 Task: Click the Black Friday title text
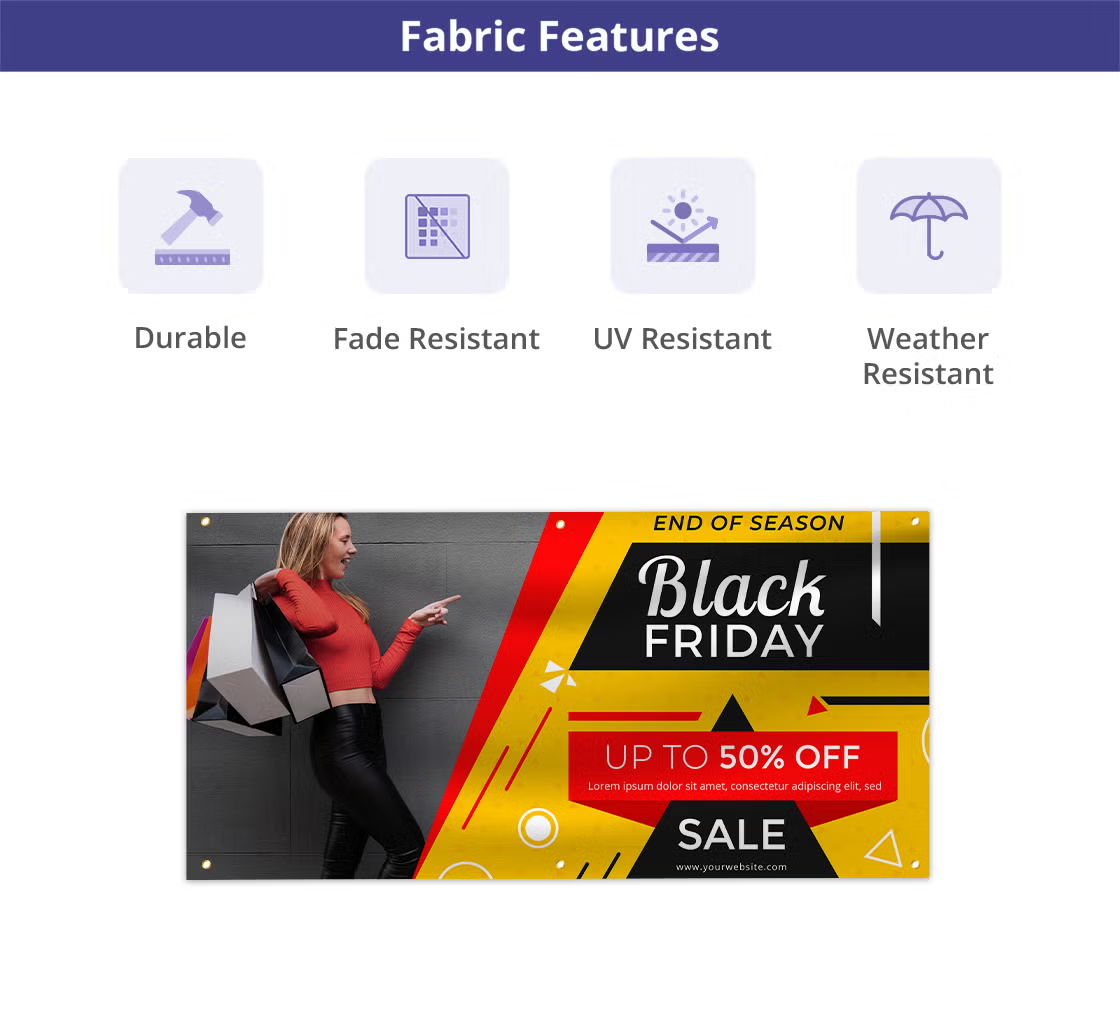click(734, 608)
